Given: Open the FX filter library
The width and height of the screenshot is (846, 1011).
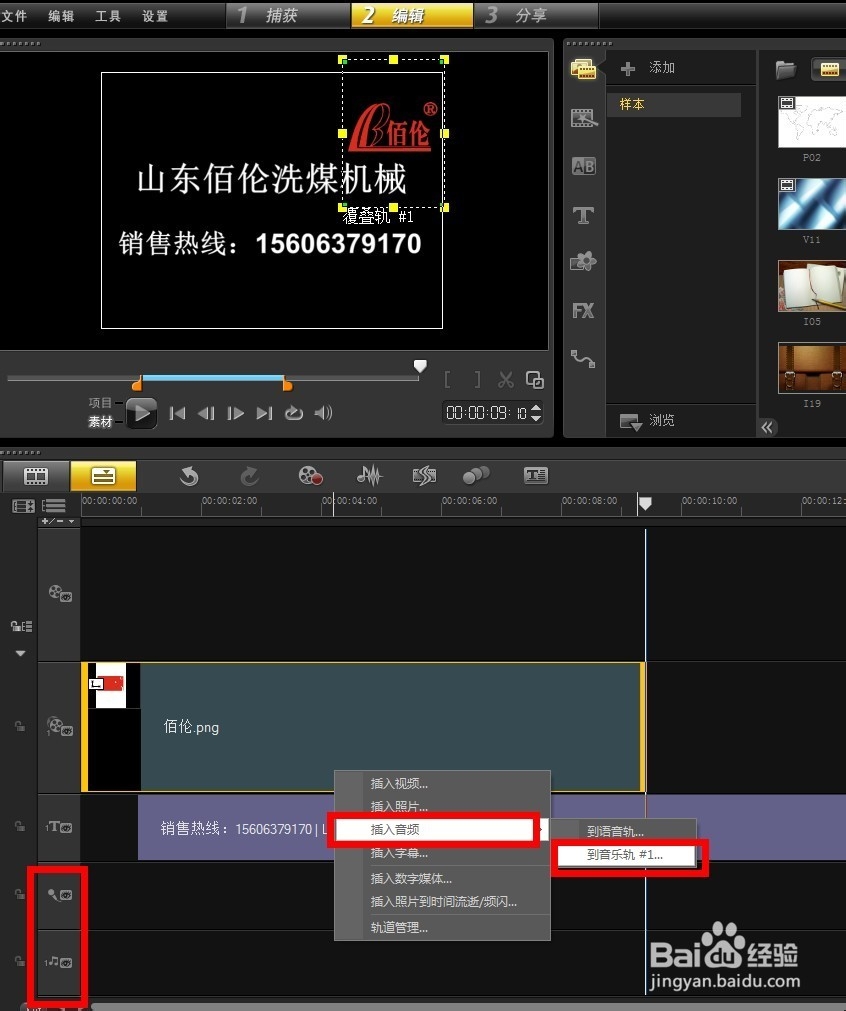Looking at the screenshot, I should coord(584,311).
